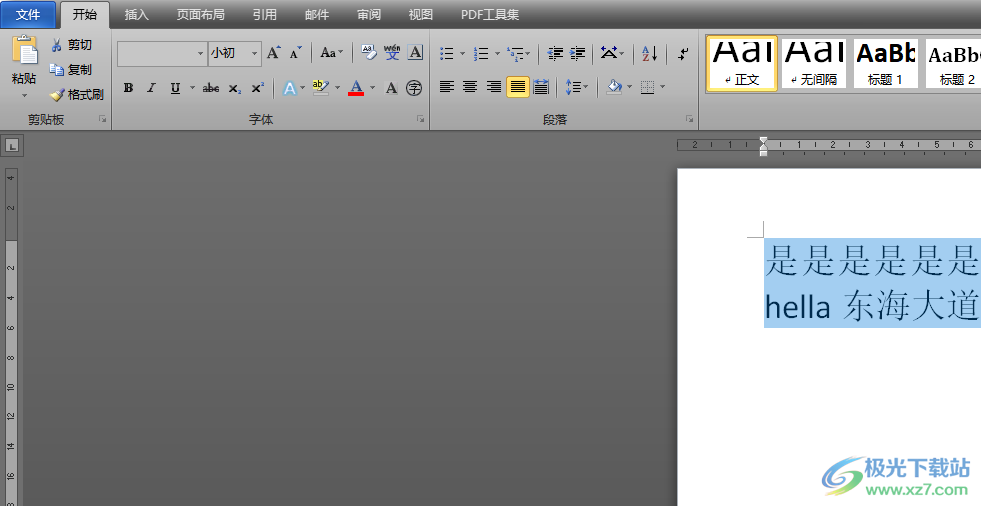The width and height of the screenshot is (981, 506).
Task: Open Paragraph dialog launcher in 段落 group
Action: (689, 119)
